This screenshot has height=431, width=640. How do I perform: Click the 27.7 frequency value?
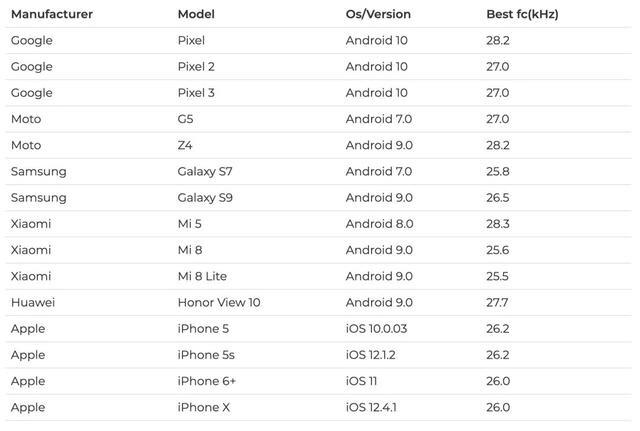(x=498, y=302)
